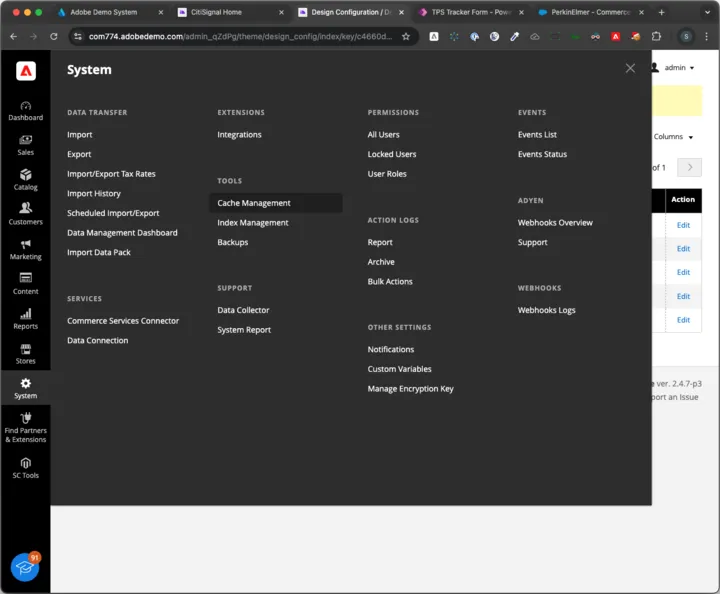Expand the admin account dropdown

click(673, 67)
